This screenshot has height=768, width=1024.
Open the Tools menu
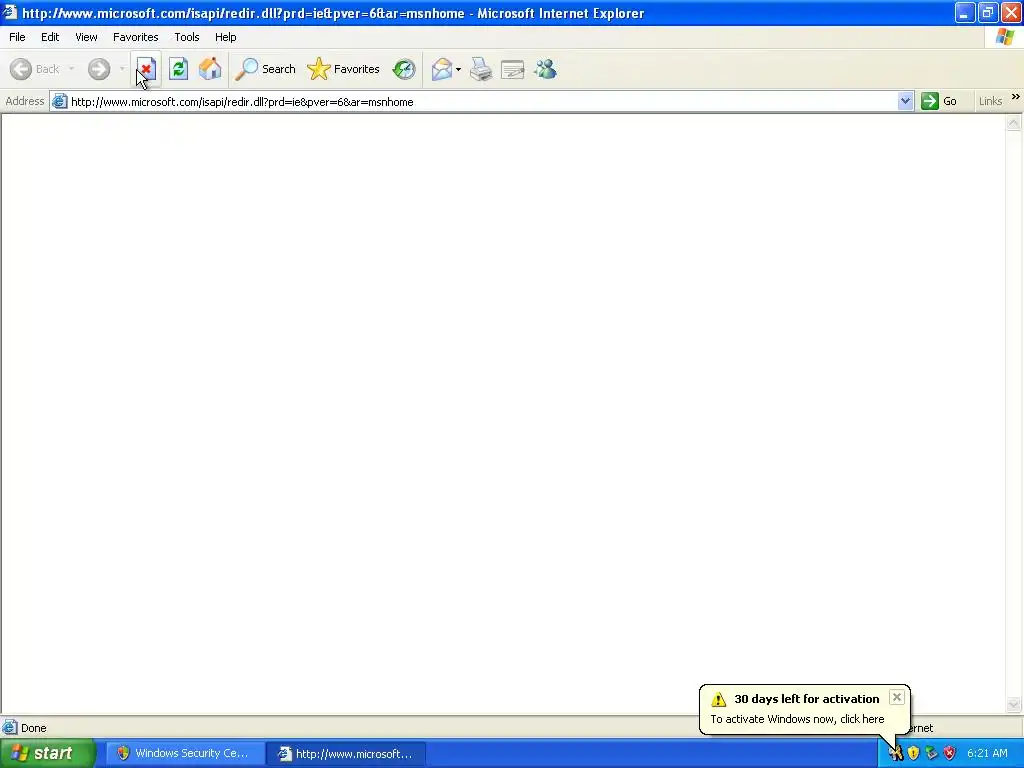pyautogui.click(x=186, y=37)
